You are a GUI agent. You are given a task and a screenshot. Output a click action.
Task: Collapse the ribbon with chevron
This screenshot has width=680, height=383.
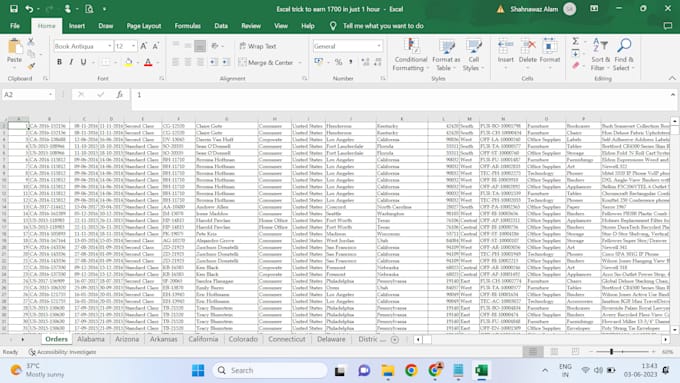pos(672,79)
